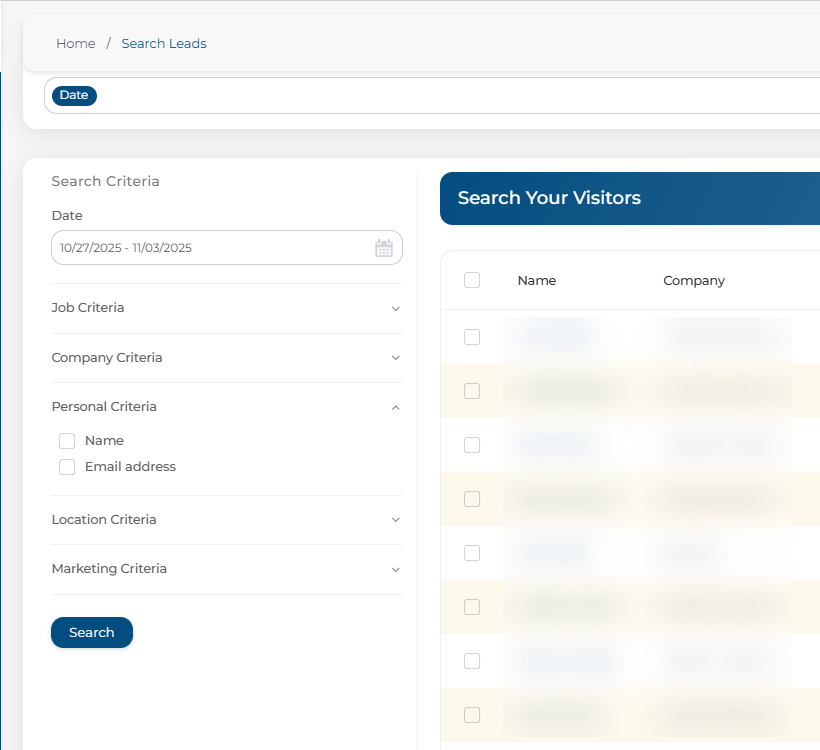This screenshot has width=820, height=750.
Task: Enable the Name criteria checkbox
Action: [67, 441]
